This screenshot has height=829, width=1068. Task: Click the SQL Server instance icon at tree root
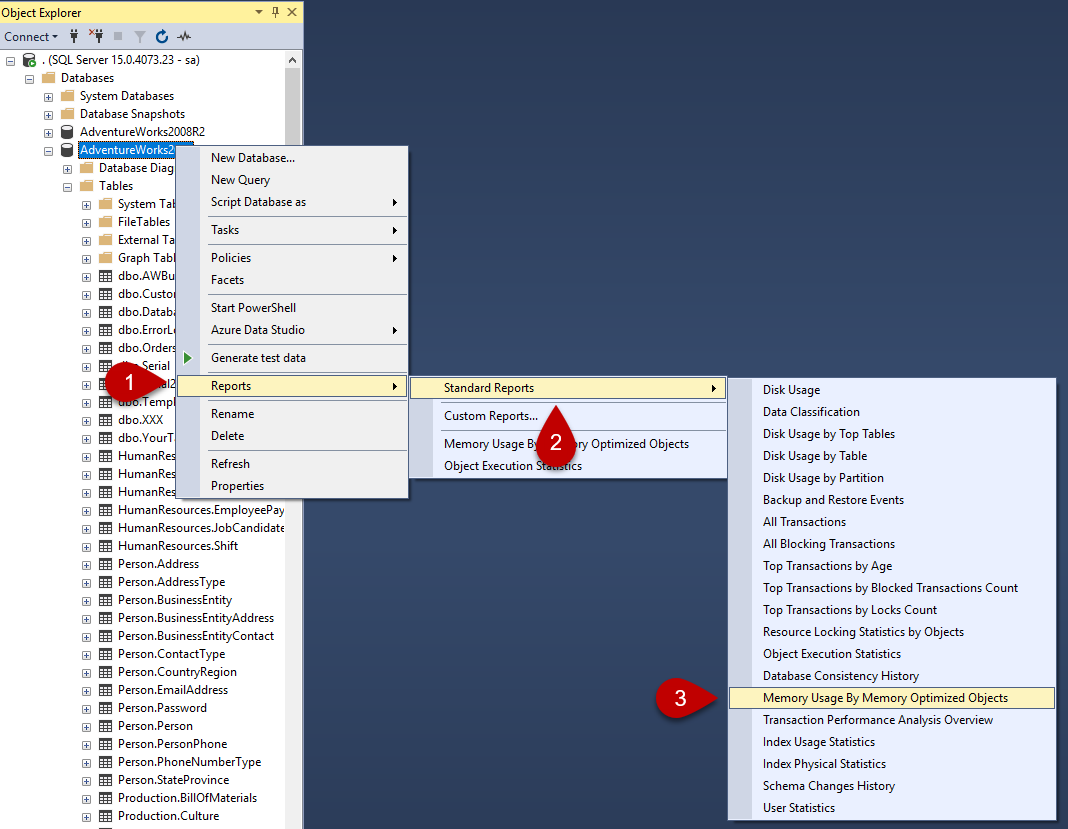(x=30, y=60)
